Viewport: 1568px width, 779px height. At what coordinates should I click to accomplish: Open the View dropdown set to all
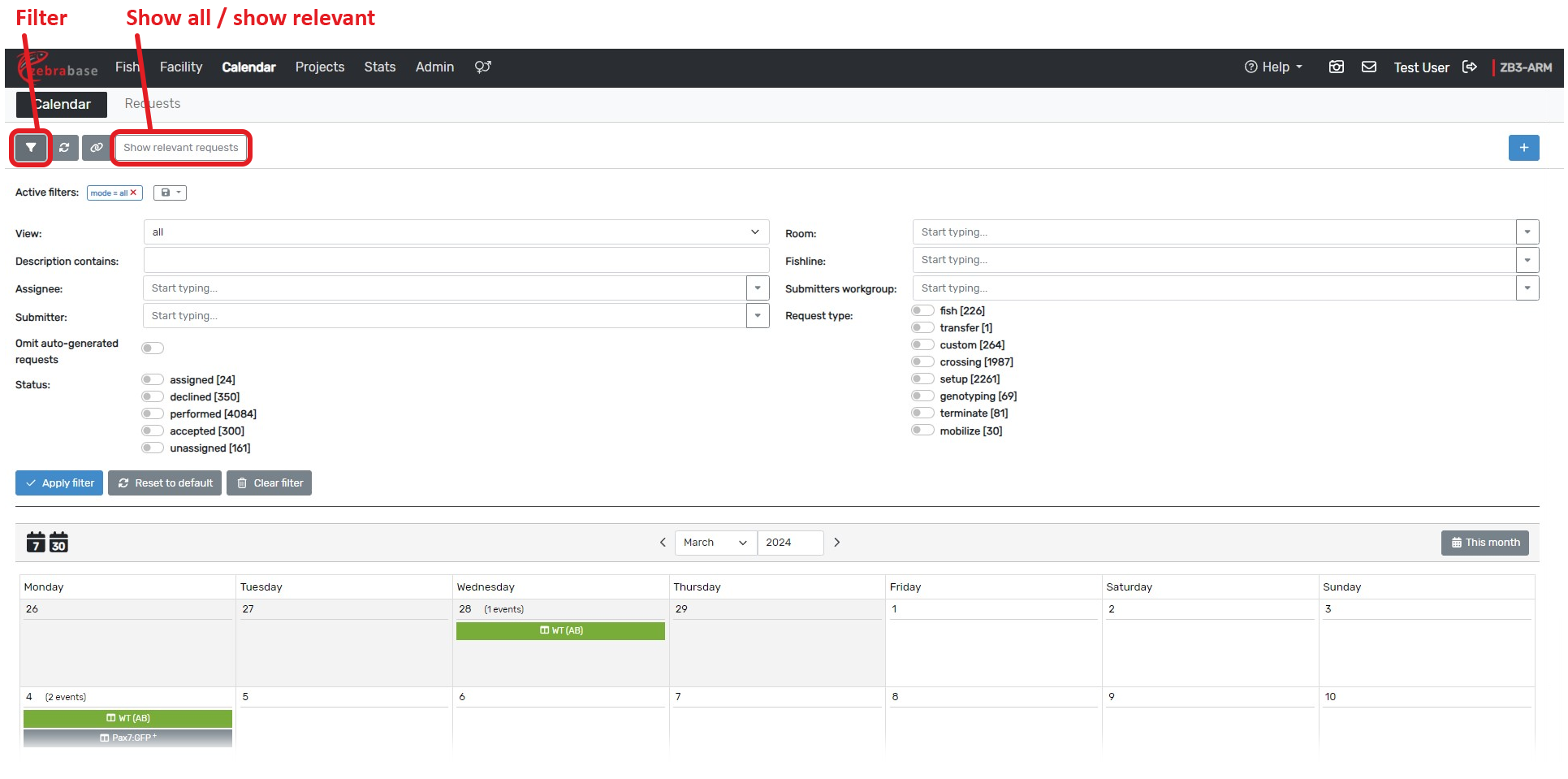[x=456, y=232]
